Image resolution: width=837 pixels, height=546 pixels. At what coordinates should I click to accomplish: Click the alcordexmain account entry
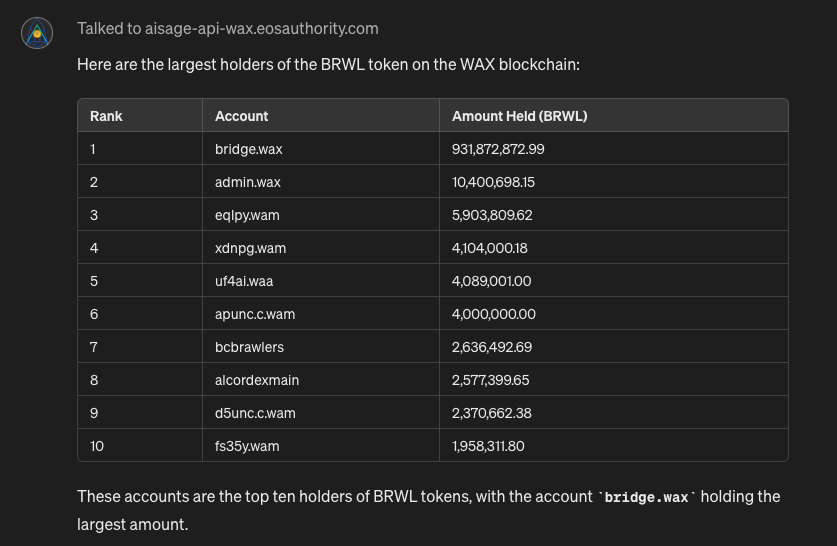point(257,380)
